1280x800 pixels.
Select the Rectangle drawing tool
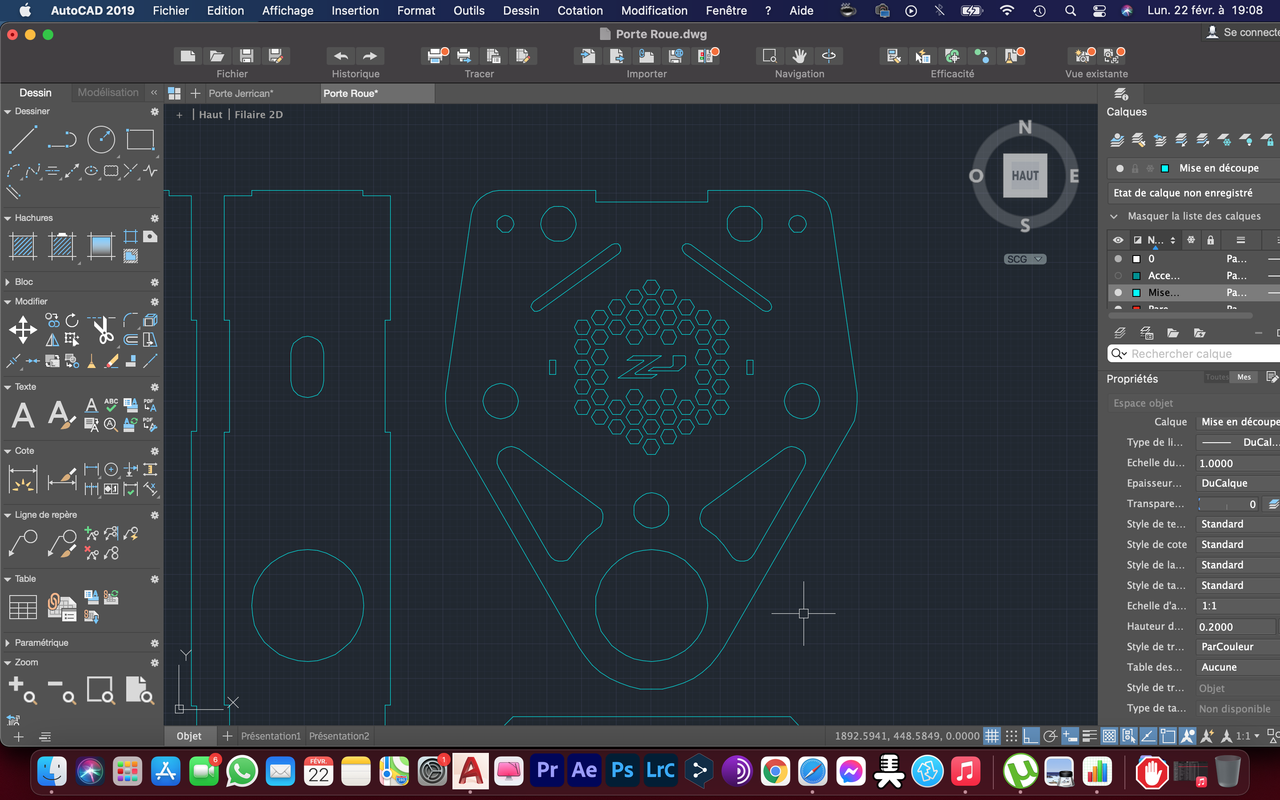pos(140,139)
